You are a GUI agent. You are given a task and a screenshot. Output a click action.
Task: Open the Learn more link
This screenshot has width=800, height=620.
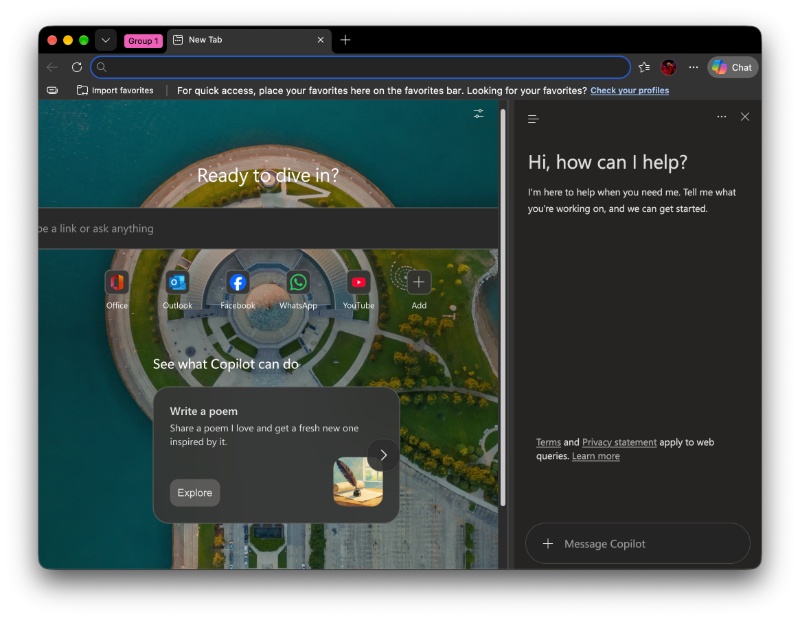[595, 456]
